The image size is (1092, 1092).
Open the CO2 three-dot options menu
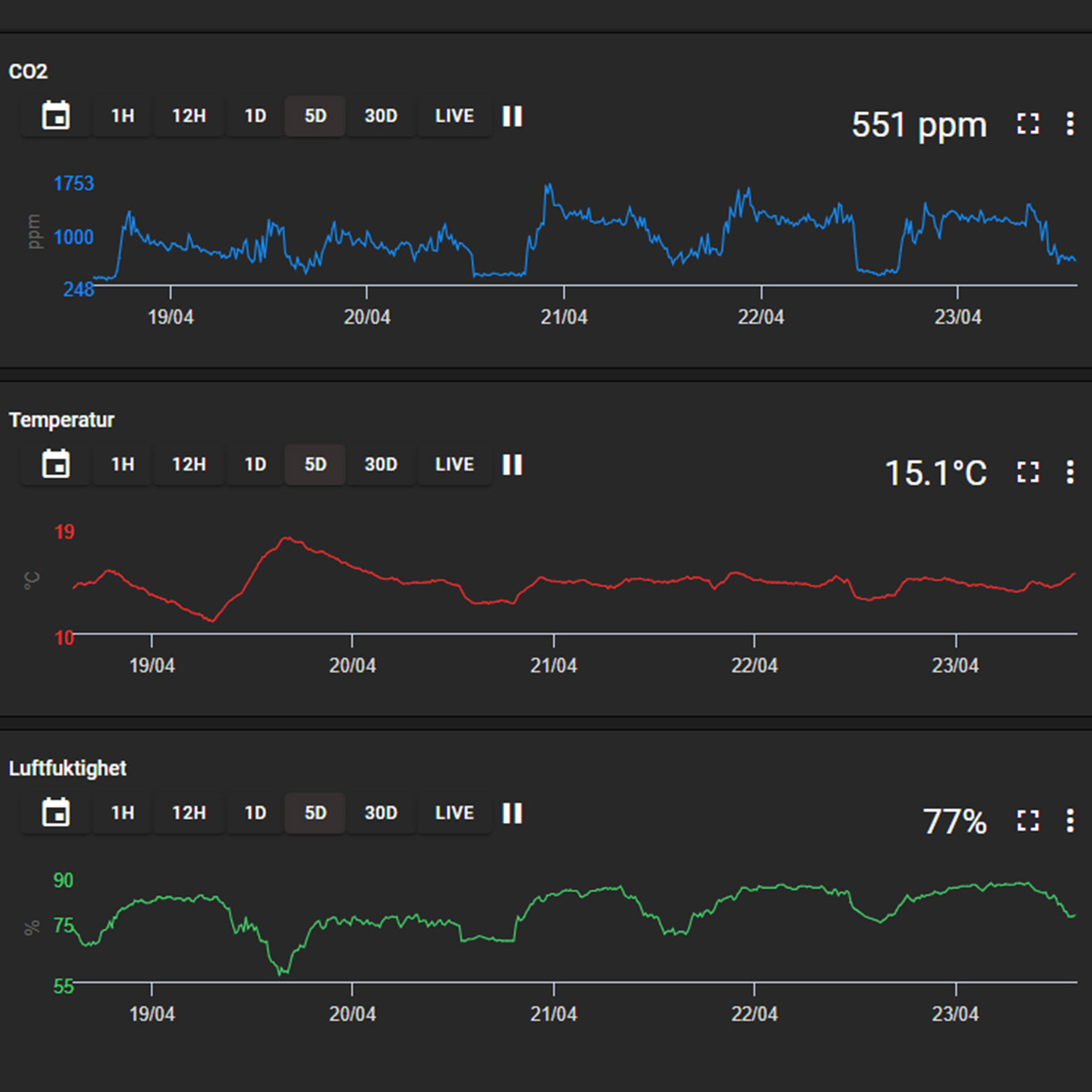coord(1070,124)
